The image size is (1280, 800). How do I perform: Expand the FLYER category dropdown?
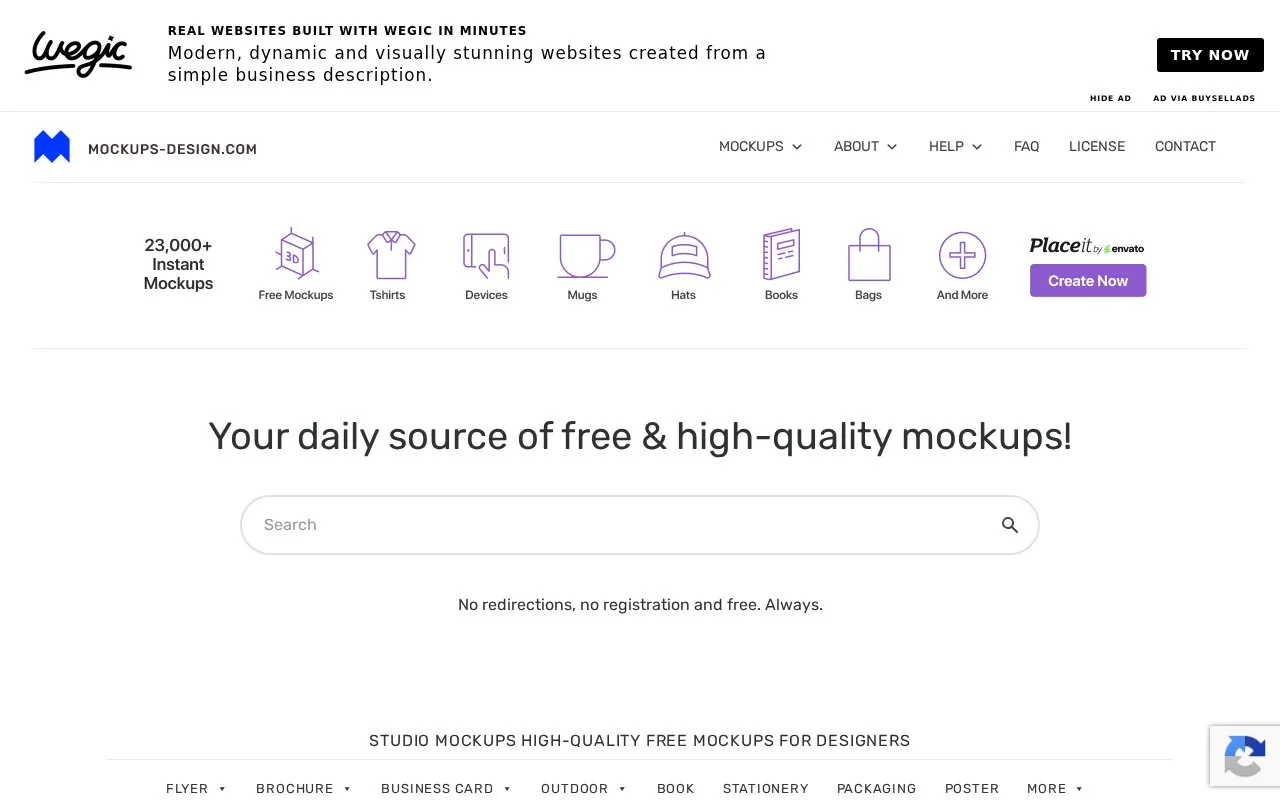tap(196, 788)
